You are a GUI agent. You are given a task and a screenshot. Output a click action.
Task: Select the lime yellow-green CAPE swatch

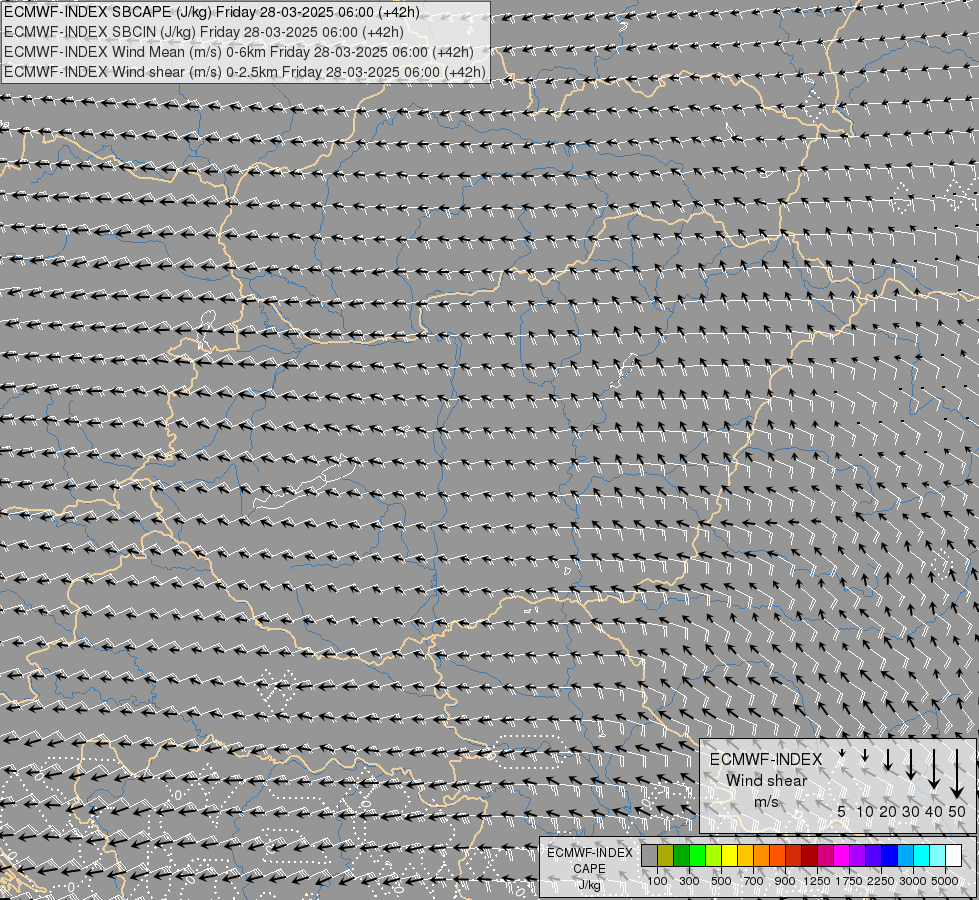[714, 856]
